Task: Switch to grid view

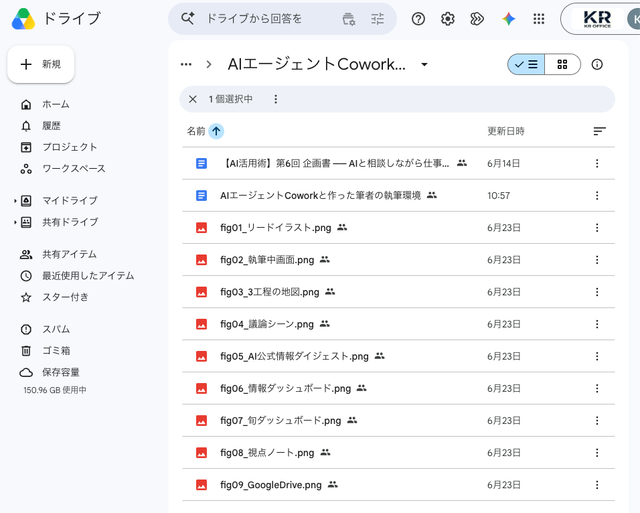Action: click(x=562, y=64)
